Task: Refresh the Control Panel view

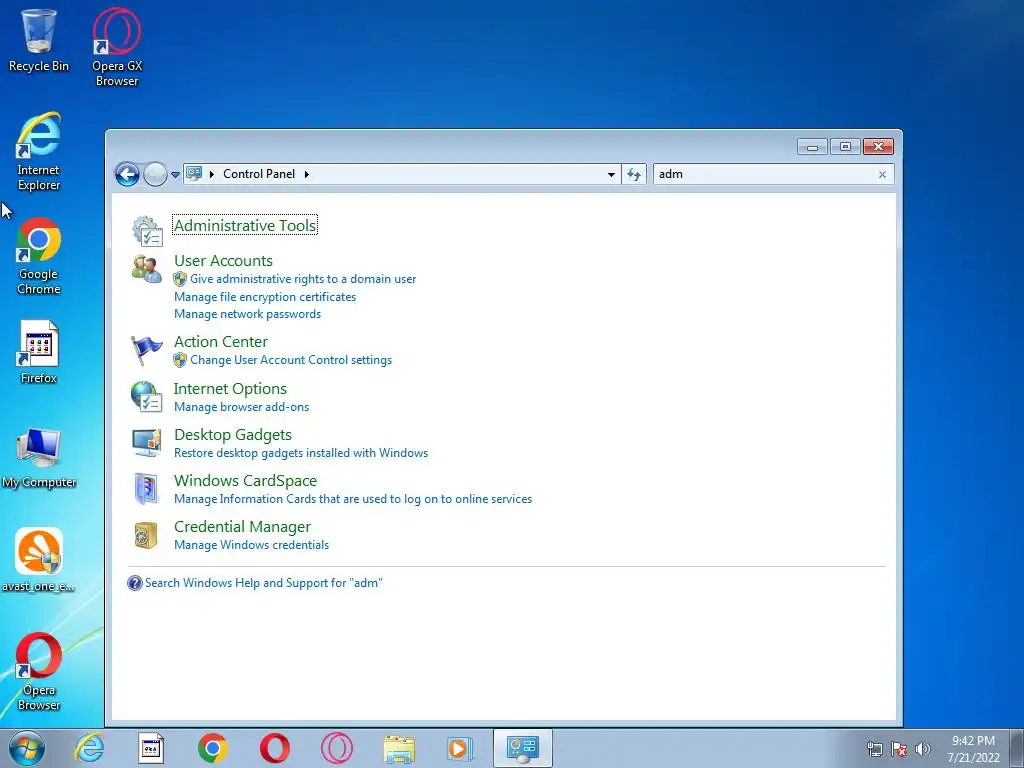Action: tap(633, 174)
